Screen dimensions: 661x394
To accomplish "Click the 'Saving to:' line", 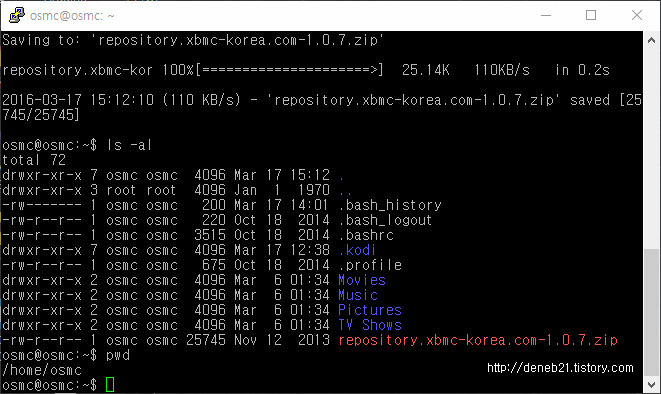I will pos(193,40).
